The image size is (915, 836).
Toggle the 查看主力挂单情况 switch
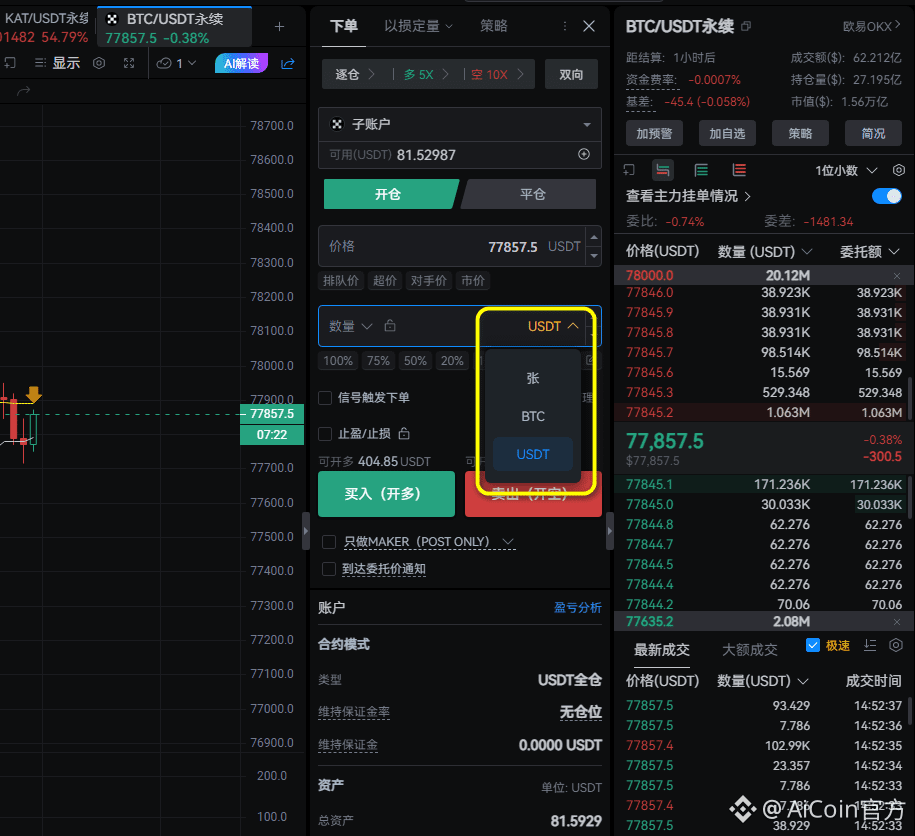886,196
